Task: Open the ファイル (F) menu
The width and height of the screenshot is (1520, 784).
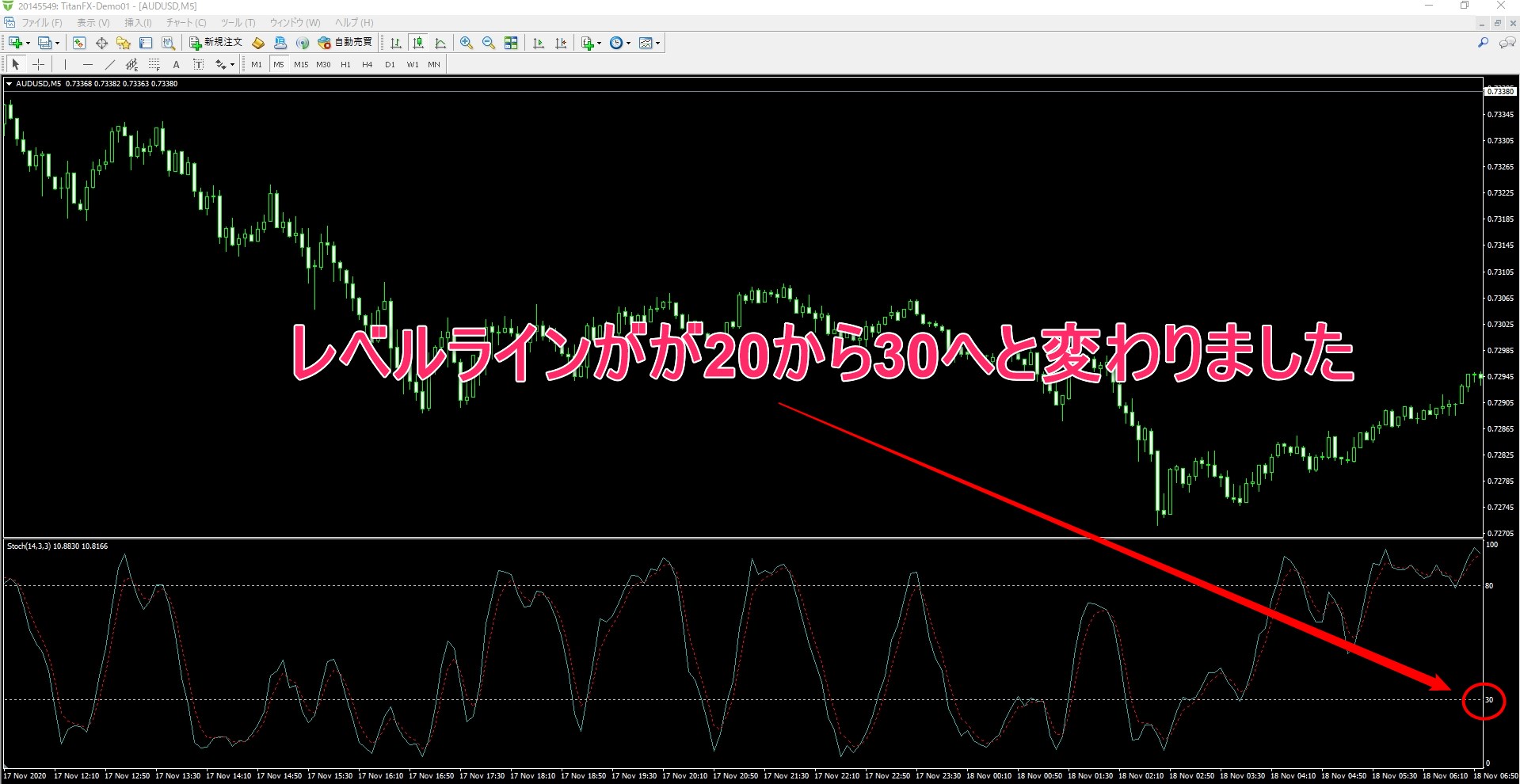Action: coord(42,22)
